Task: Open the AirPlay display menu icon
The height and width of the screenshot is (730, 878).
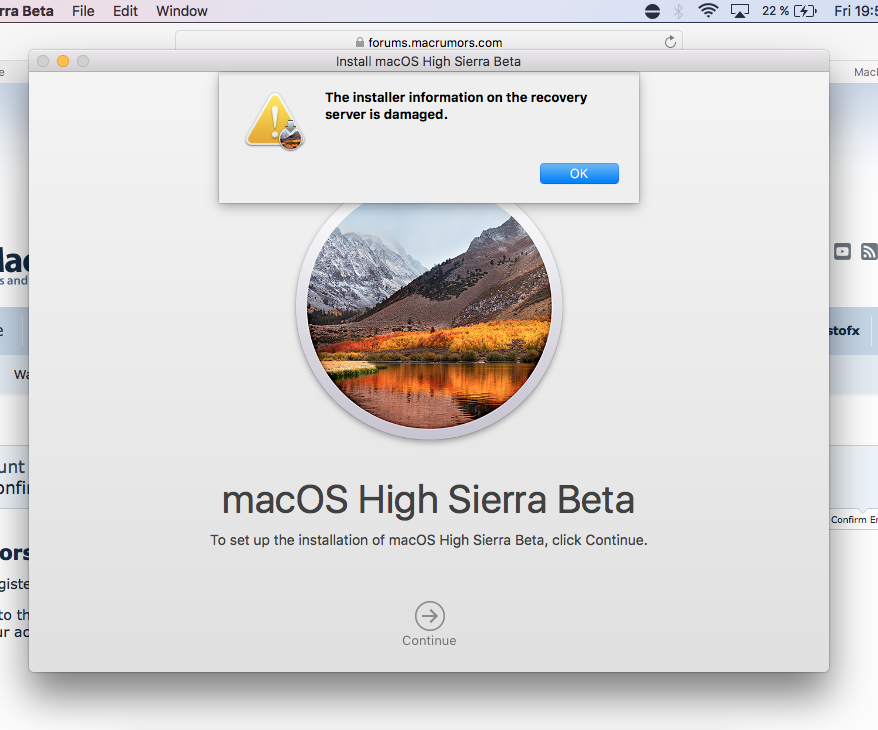Action: coord(740,11)
